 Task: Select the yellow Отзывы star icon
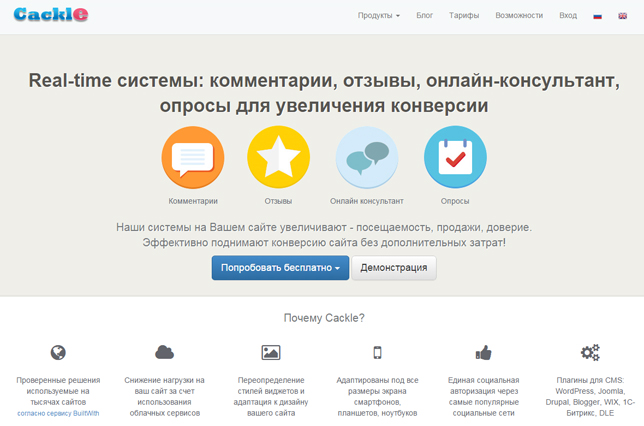(x=278, y=157)
